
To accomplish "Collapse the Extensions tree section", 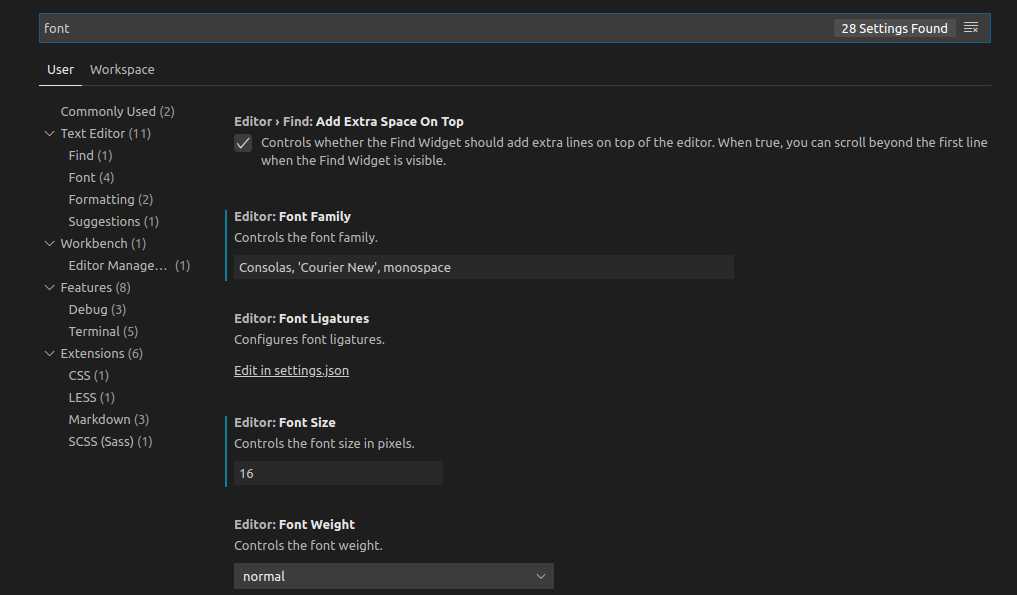I will click(x=50, y=353).
